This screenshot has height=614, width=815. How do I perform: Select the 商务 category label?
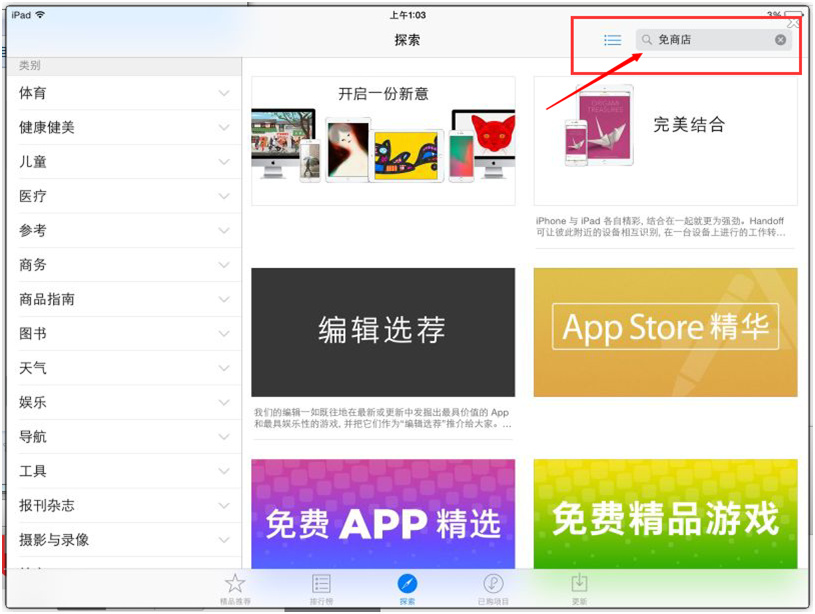33,265
